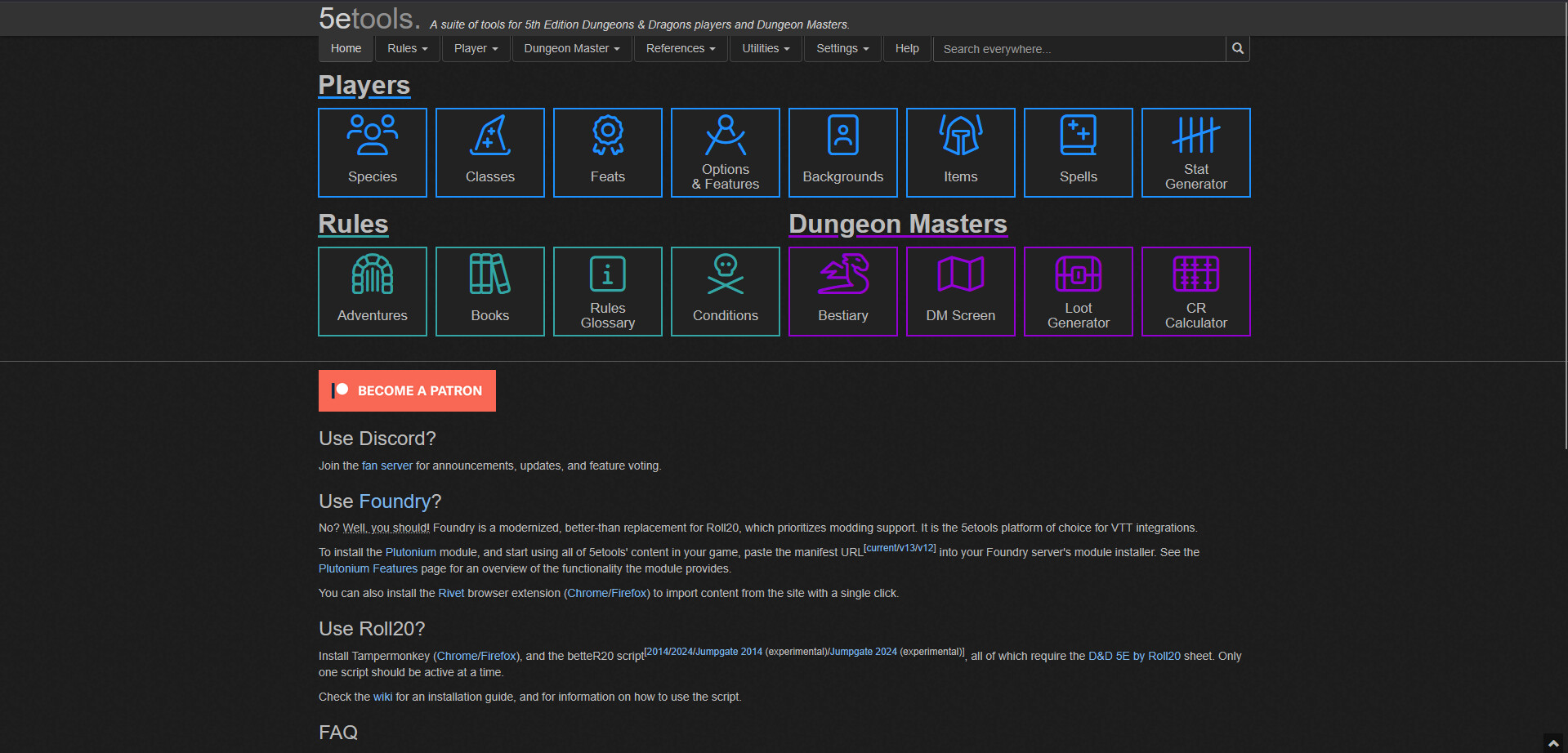The width and height of the screenshot is (1568, 753).
Task: Open the Spells spellbook tile
Action: click(1079, 153)
